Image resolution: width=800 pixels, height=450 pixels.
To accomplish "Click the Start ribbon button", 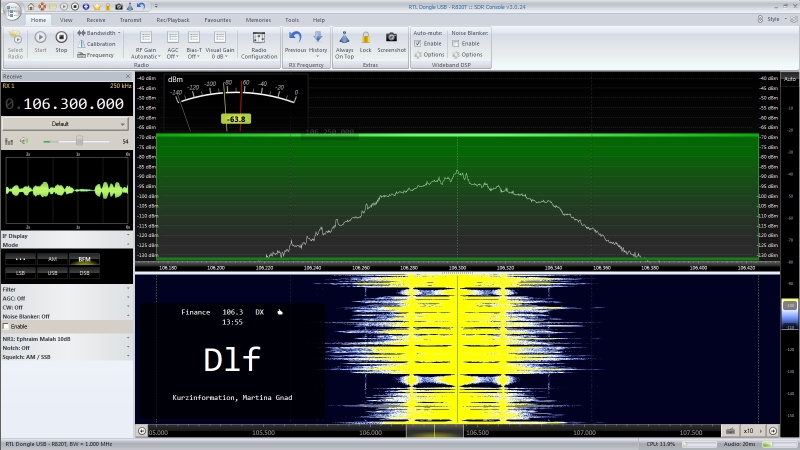I will click(x=40, y=41).
